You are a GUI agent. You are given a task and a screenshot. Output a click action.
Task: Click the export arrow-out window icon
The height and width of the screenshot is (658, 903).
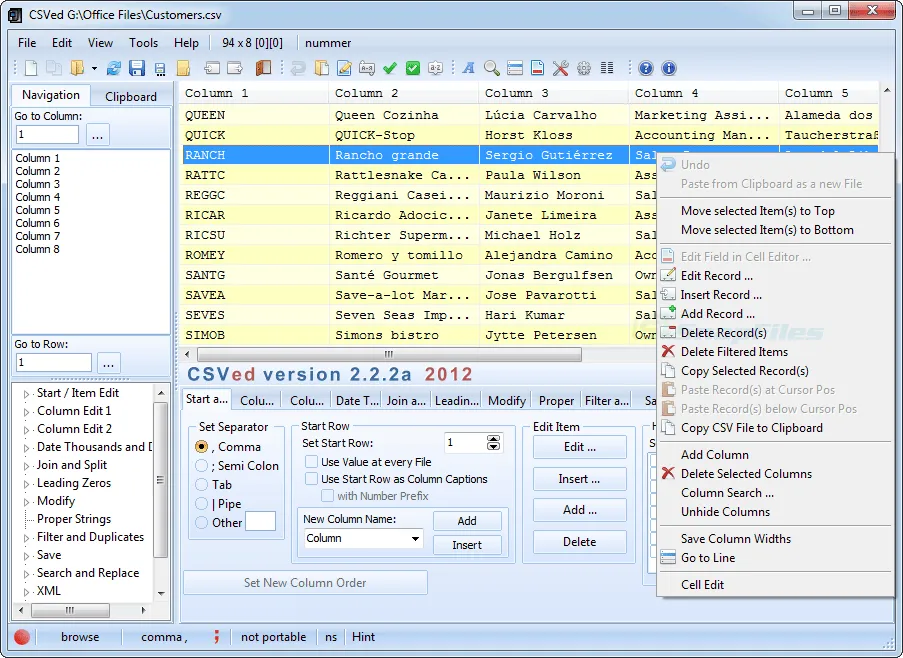coord(235,68)
